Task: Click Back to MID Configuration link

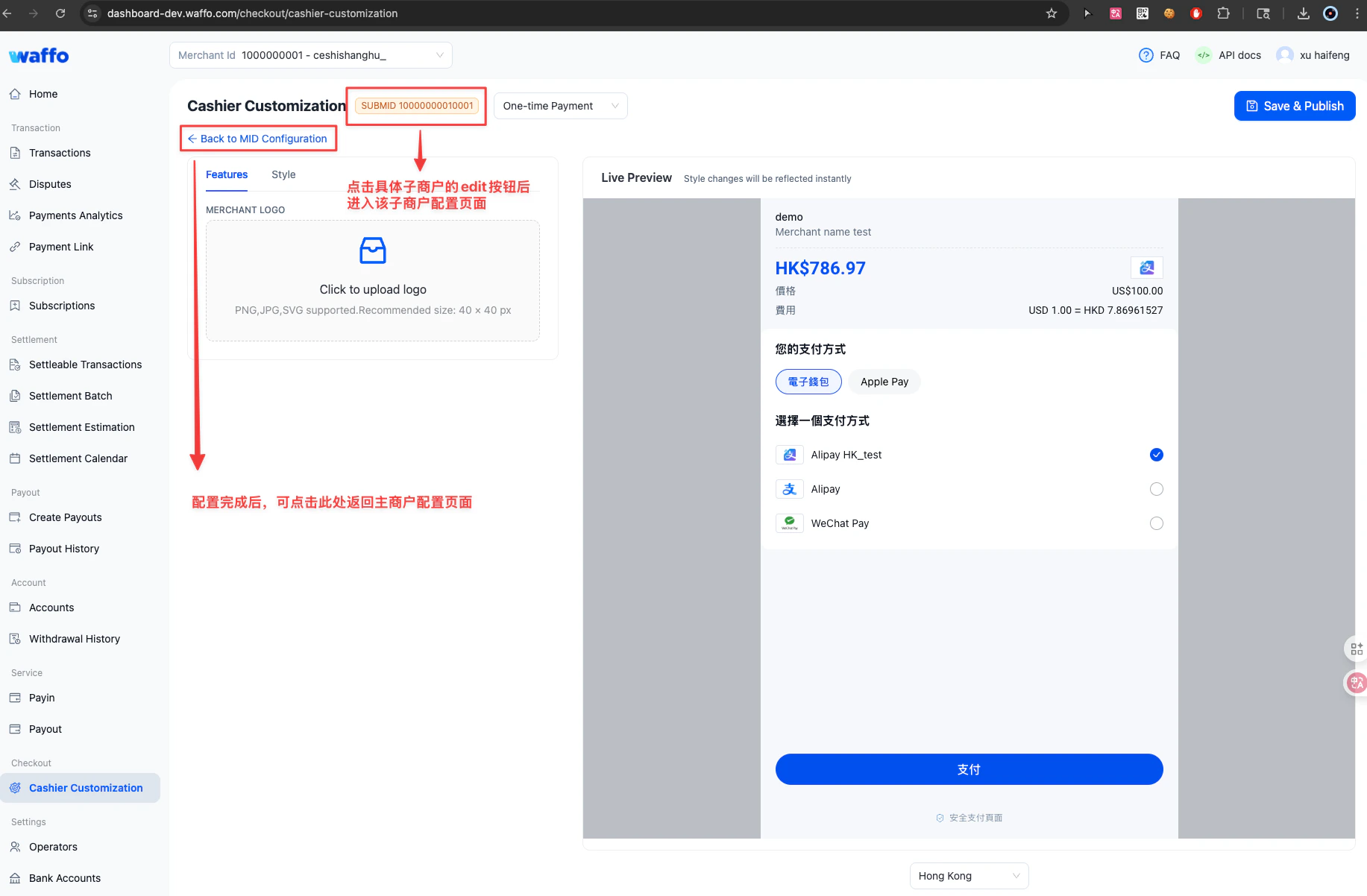Action: (x=257, y=139)
